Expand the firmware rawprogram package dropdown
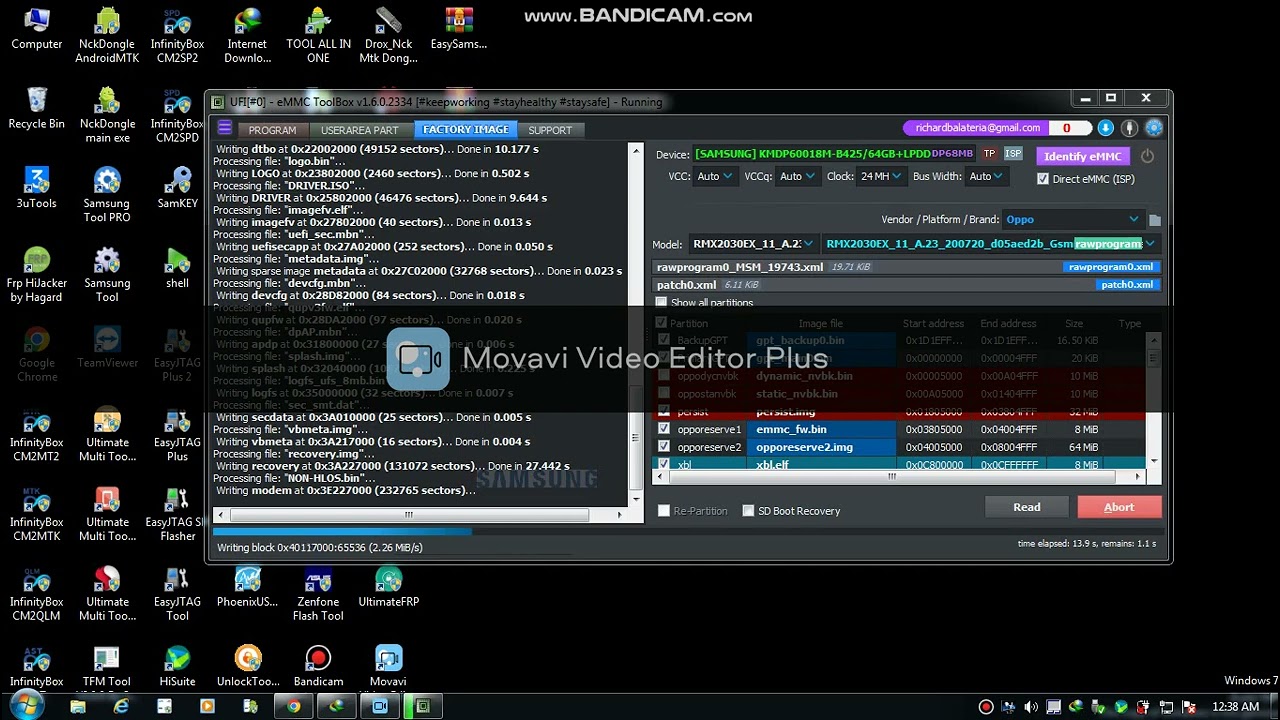 tap(989, 244)
